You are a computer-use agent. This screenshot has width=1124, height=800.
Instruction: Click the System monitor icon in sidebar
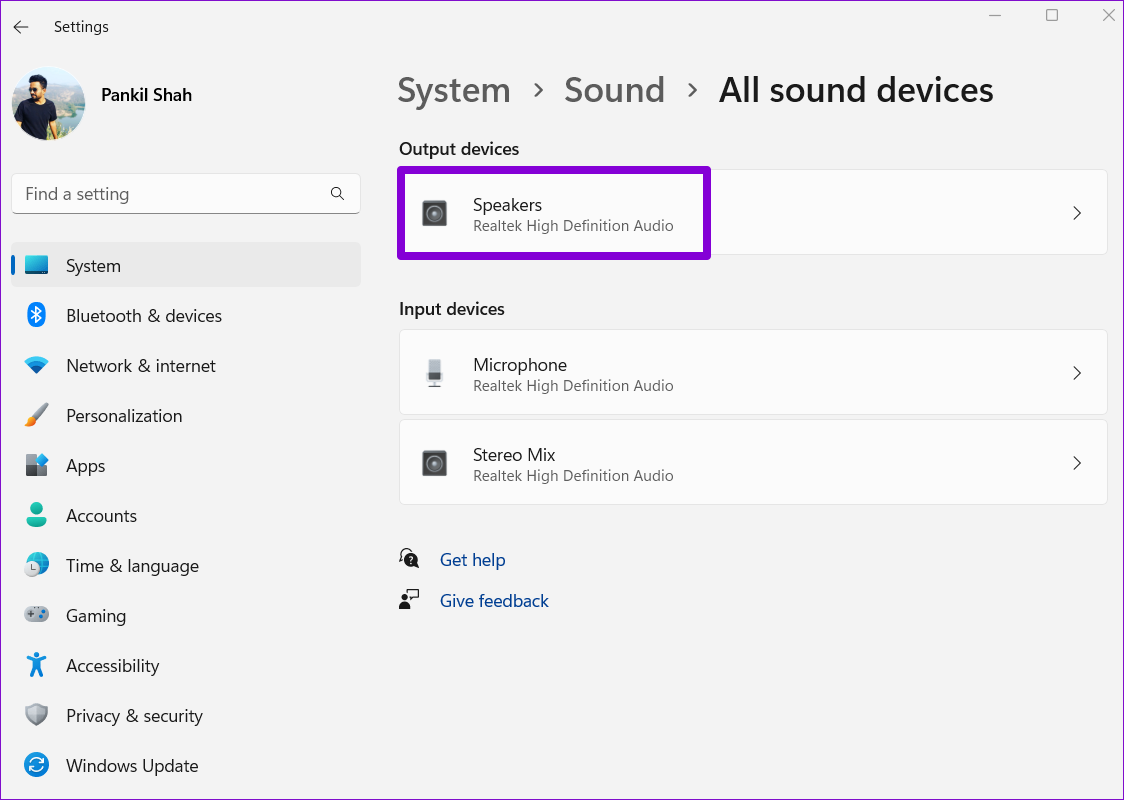37,265
